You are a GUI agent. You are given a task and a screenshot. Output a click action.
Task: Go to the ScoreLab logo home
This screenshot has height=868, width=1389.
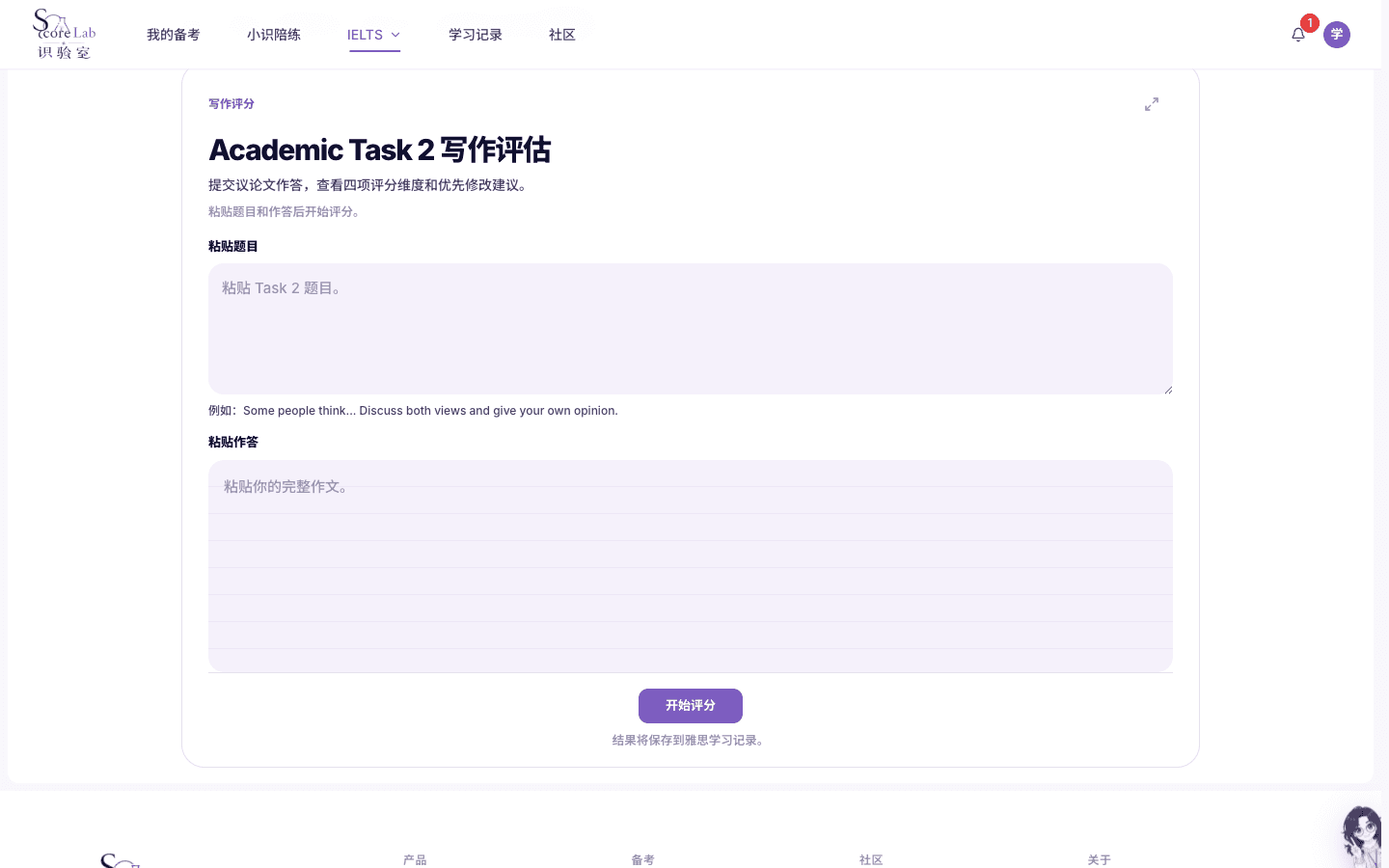[65, 35]
